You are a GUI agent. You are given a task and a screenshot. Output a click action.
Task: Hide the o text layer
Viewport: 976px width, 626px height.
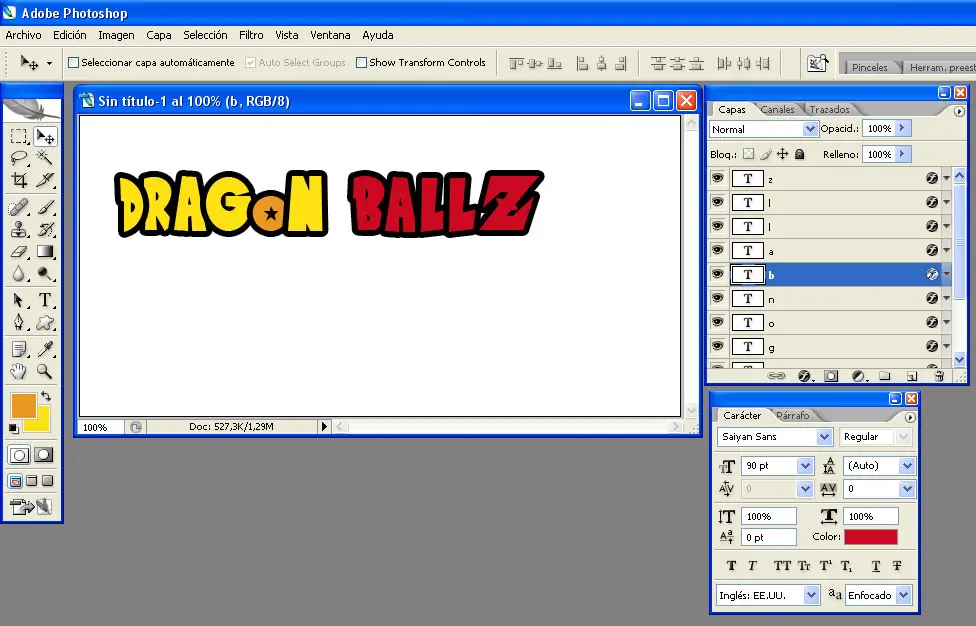click(718, 322)
